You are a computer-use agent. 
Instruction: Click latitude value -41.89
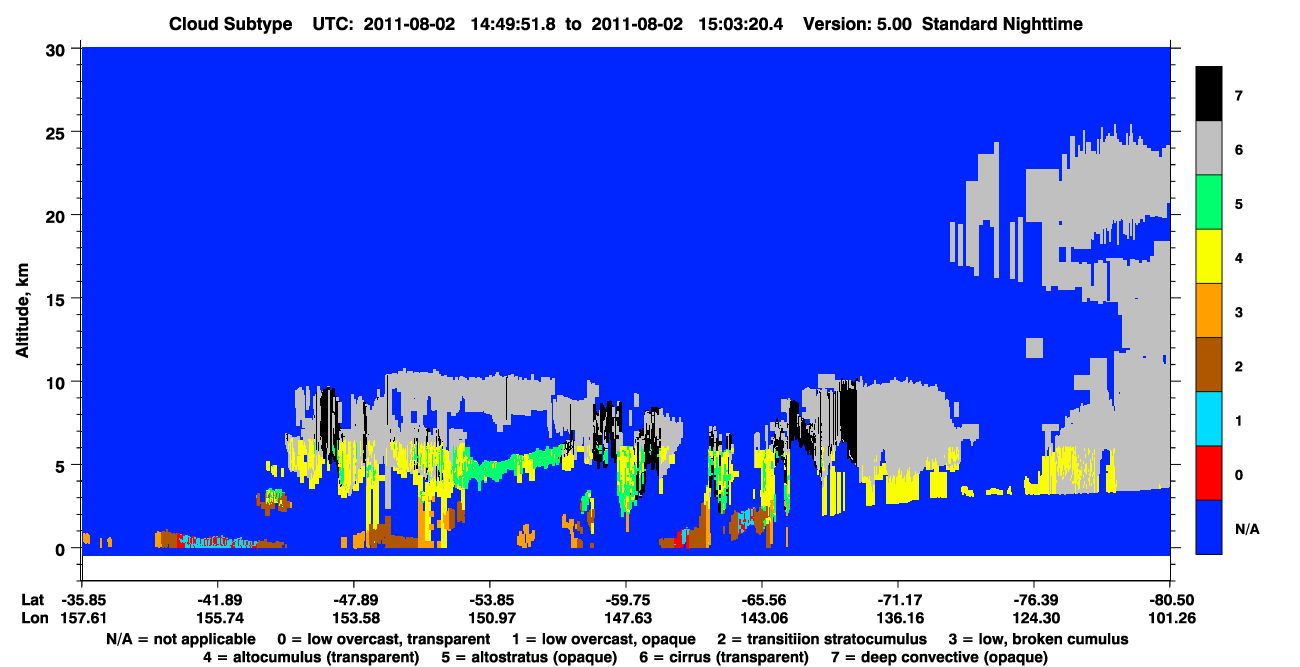[218, 600]
